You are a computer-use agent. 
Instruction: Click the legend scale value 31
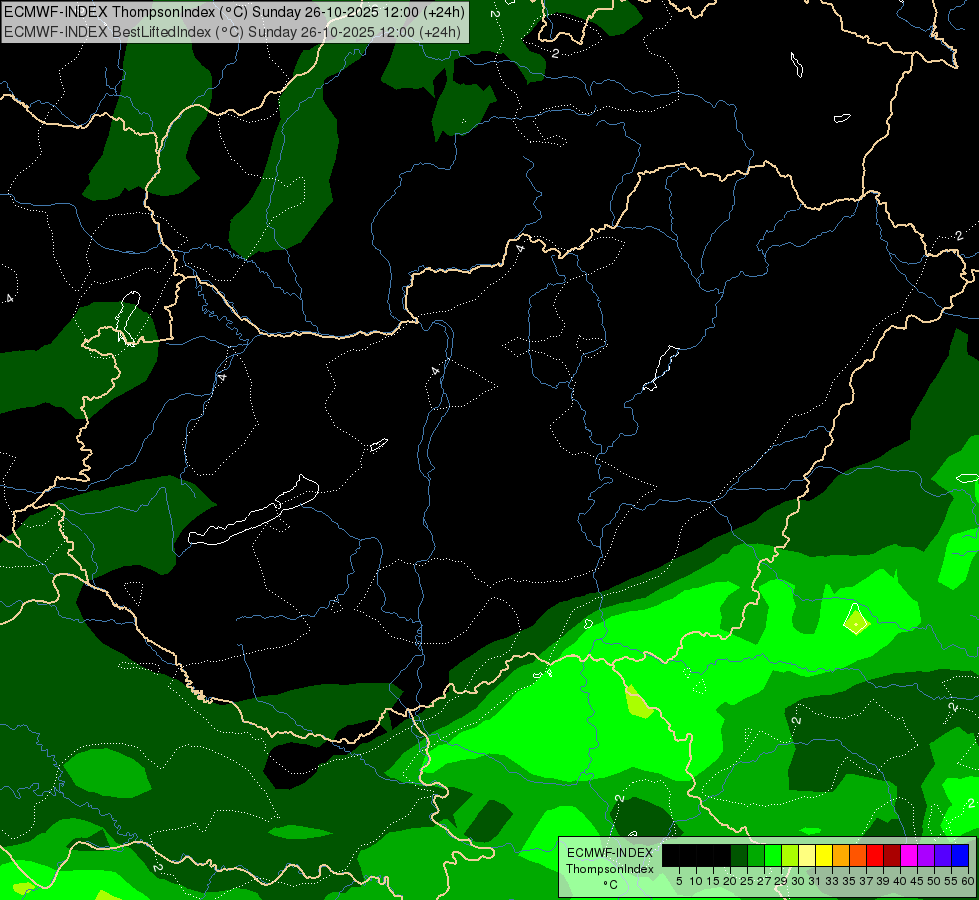pos(815,881)
